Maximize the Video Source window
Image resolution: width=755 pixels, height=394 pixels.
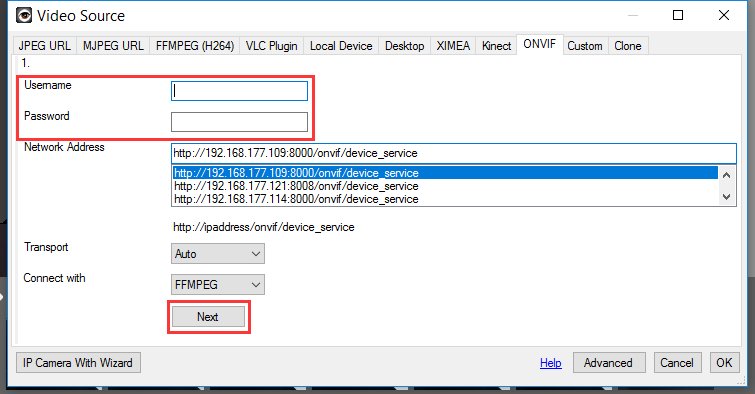coord(678,15)
